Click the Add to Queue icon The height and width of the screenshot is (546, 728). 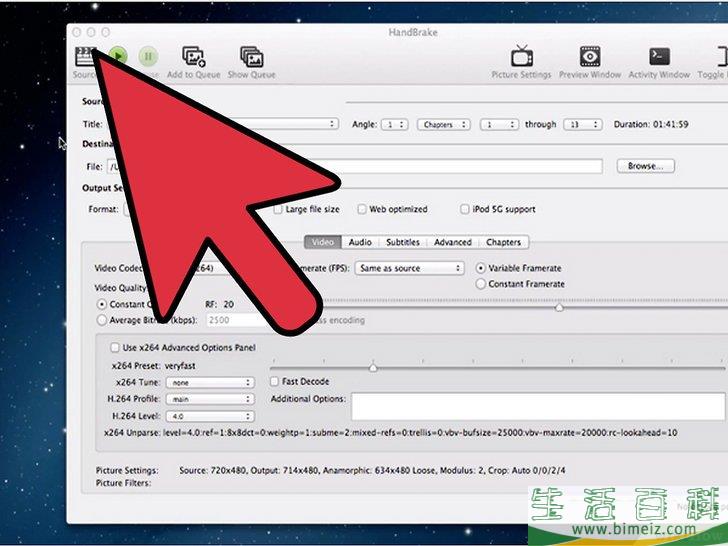tap(194, 57)
